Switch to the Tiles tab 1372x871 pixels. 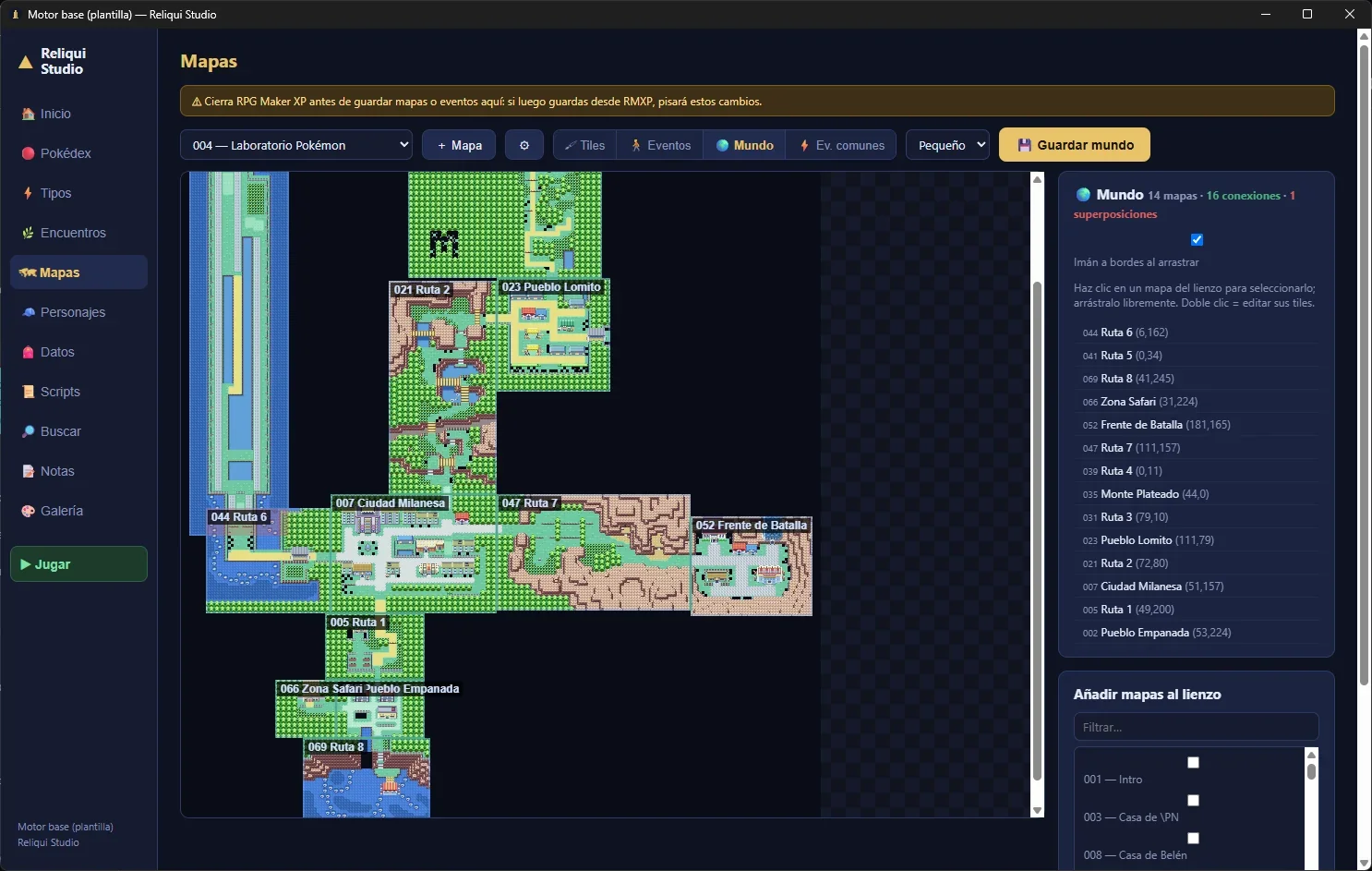pyautogui.click(x=585, y=145)
